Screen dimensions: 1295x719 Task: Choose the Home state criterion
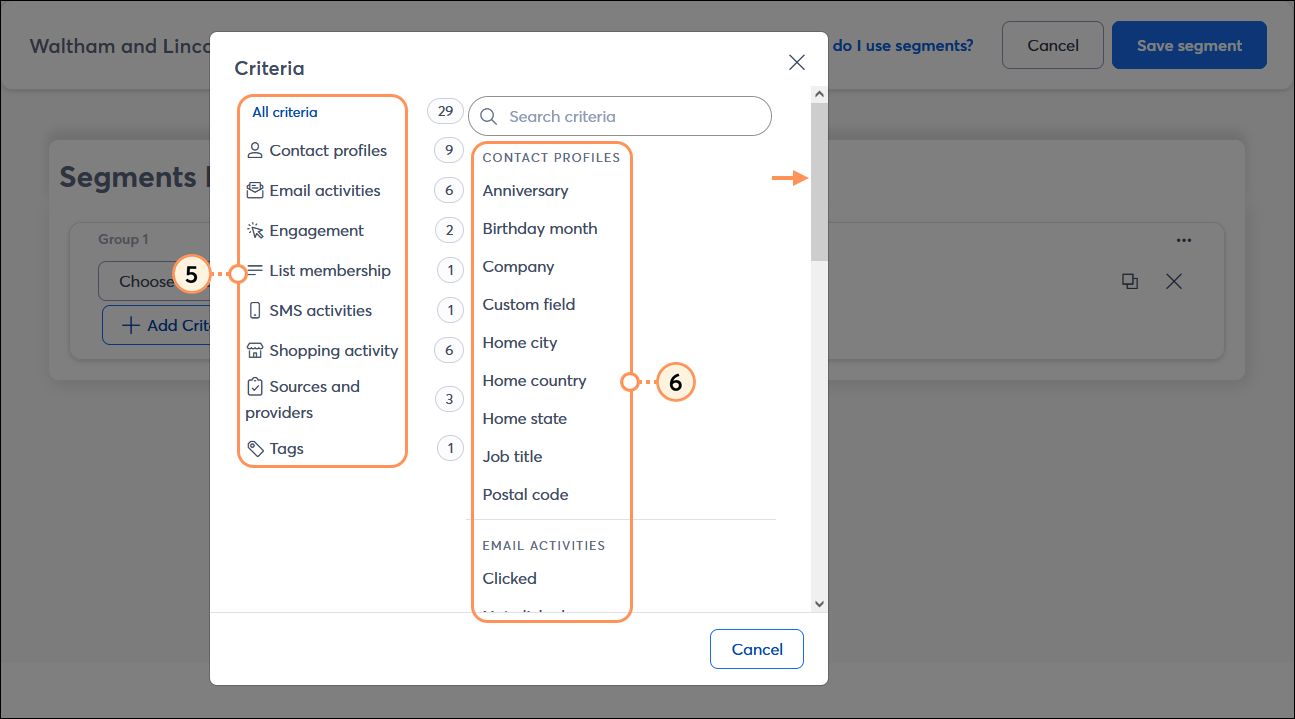point(525,418)
